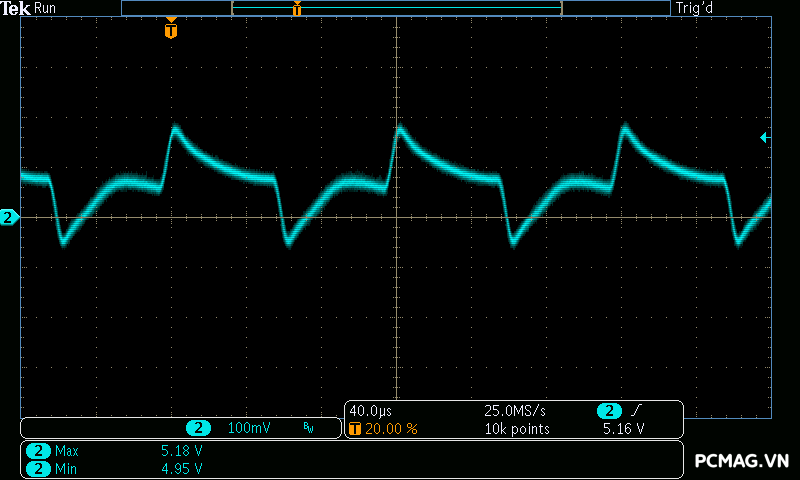The height and width of the screenshot is (480, 800).
Task: Click the trigger source channel 2 badge
Action: (609, 411)
